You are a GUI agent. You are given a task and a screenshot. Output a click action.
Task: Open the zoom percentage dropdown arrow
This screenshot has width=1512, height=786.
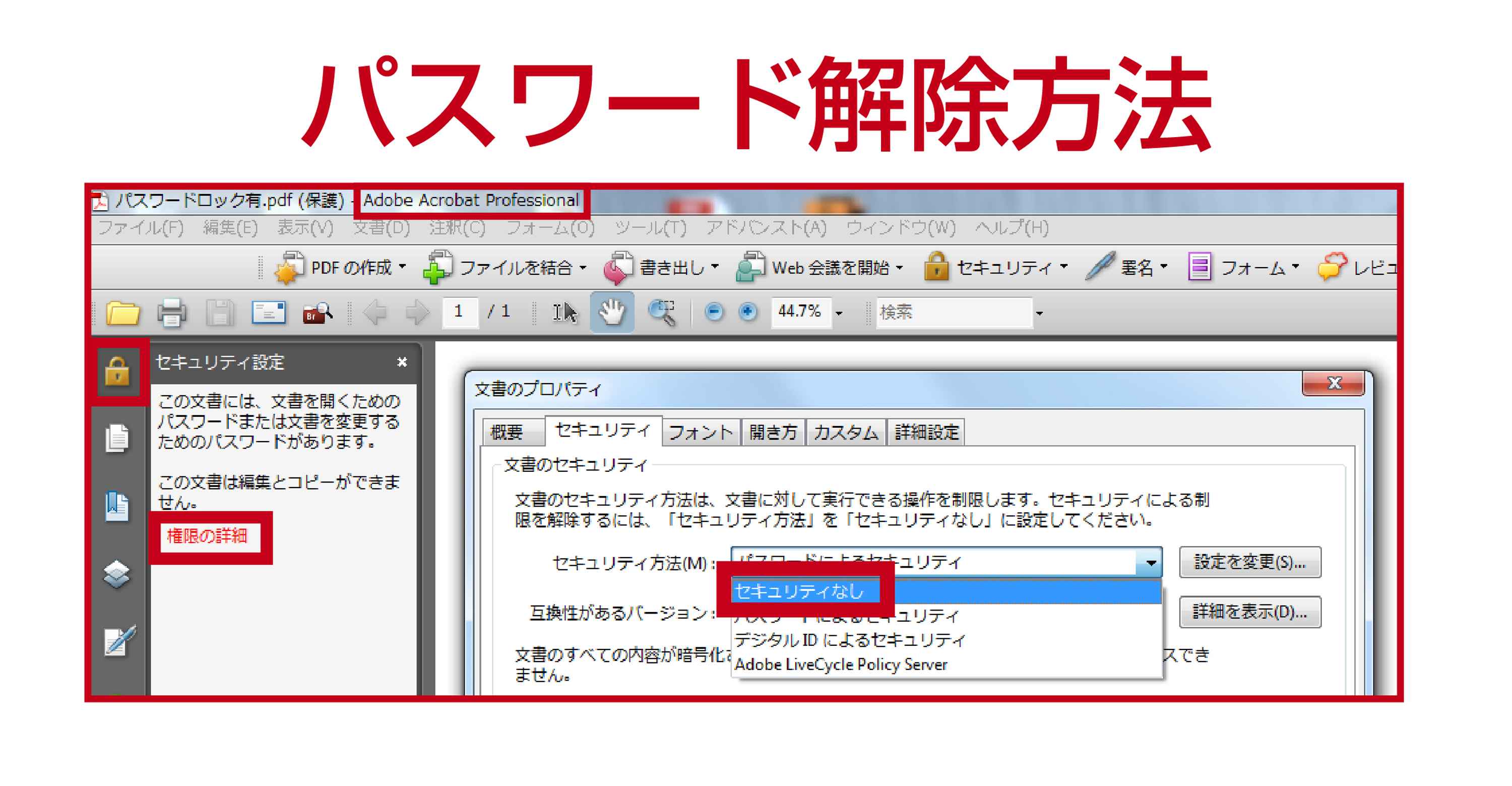click(x=839, y=314)
